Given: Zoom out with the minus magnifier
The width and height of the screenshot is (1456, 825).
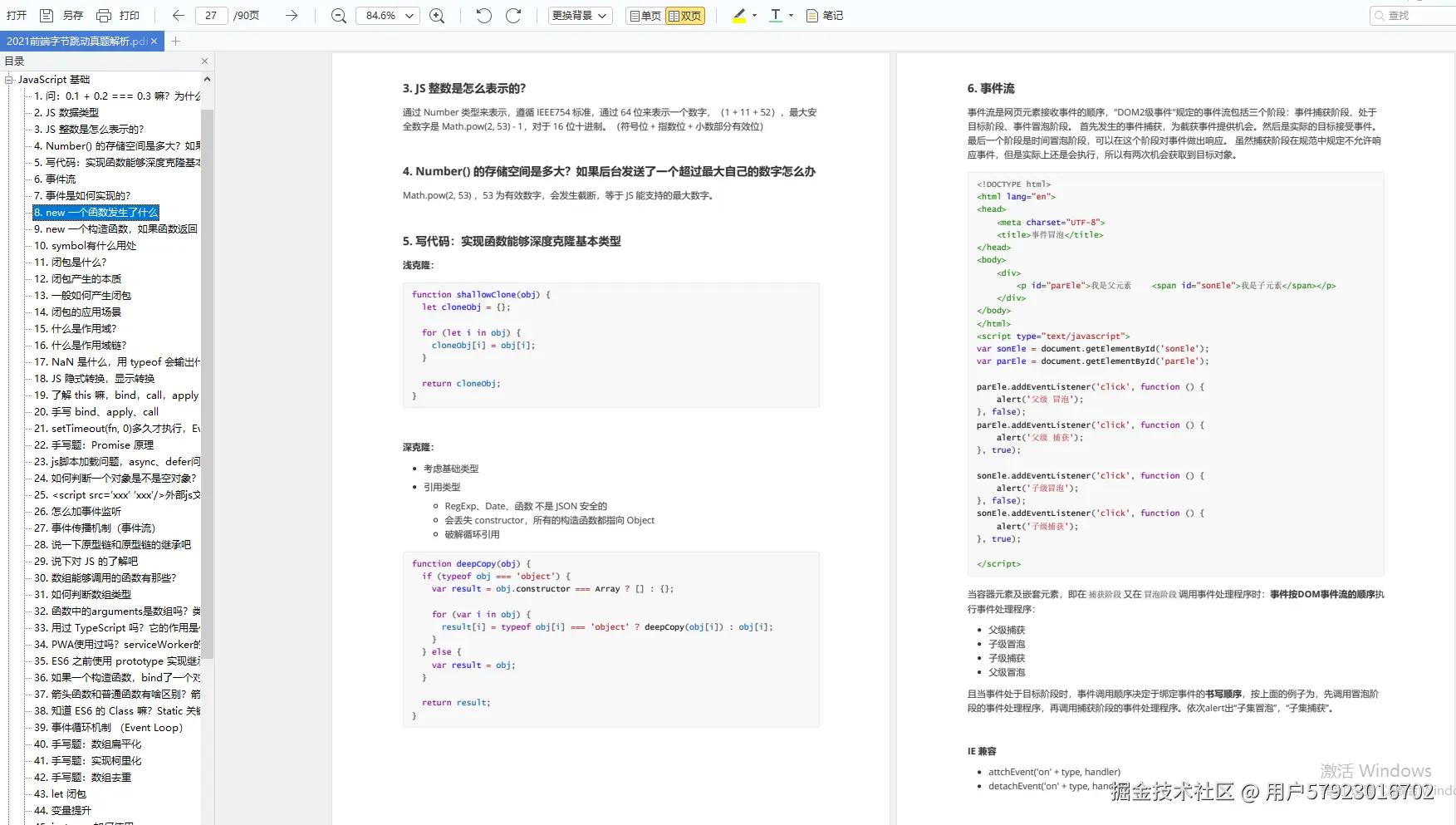Looking at the screenshot, I should [x=338, y=15].
